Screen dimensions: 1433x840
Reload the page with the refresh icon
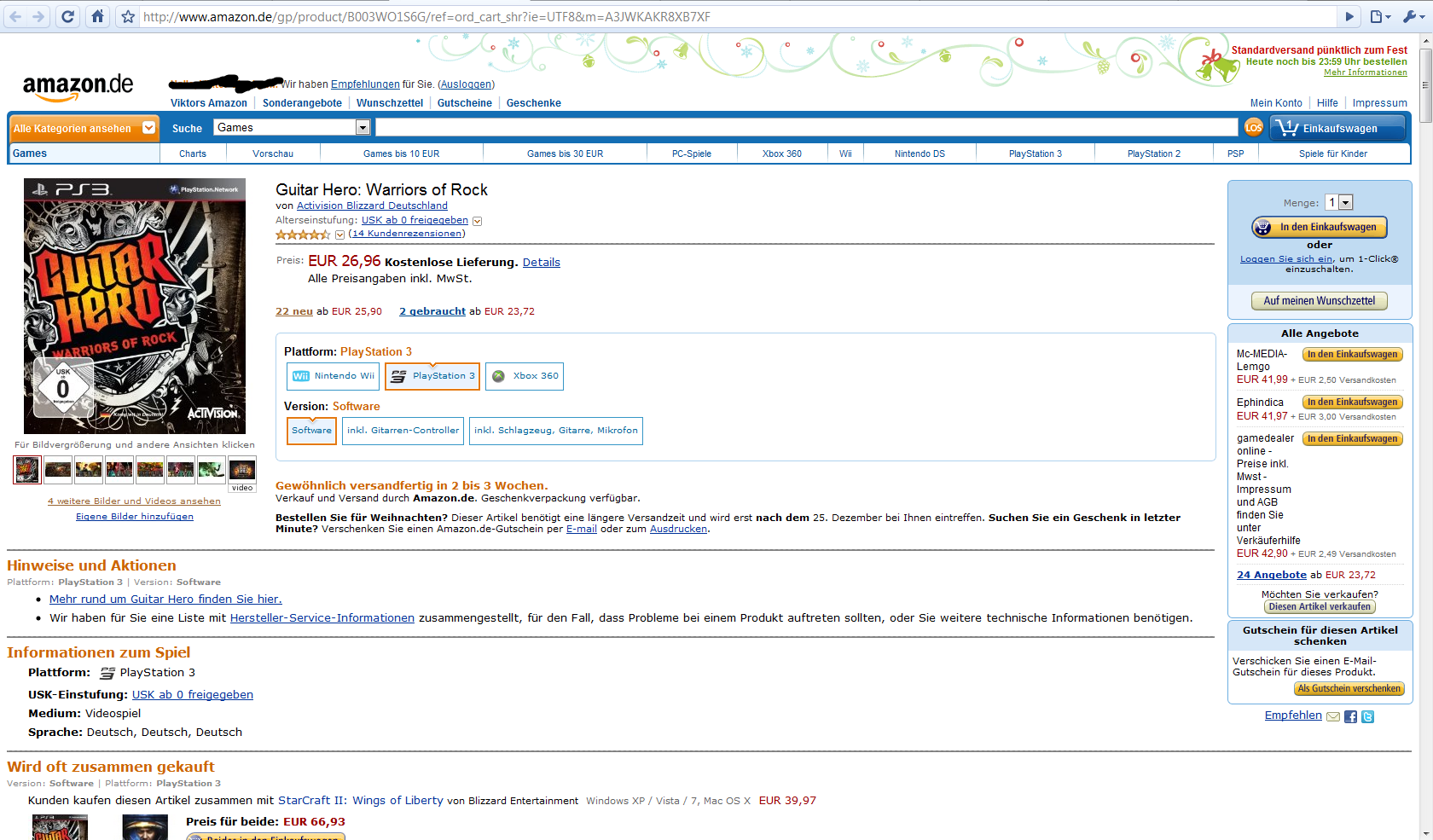coord(68,16)
